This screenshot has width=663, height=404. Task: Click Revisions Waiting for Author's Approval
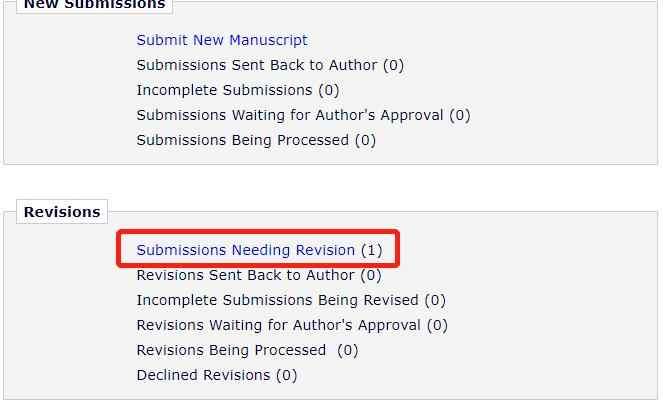tap(279, 325)
